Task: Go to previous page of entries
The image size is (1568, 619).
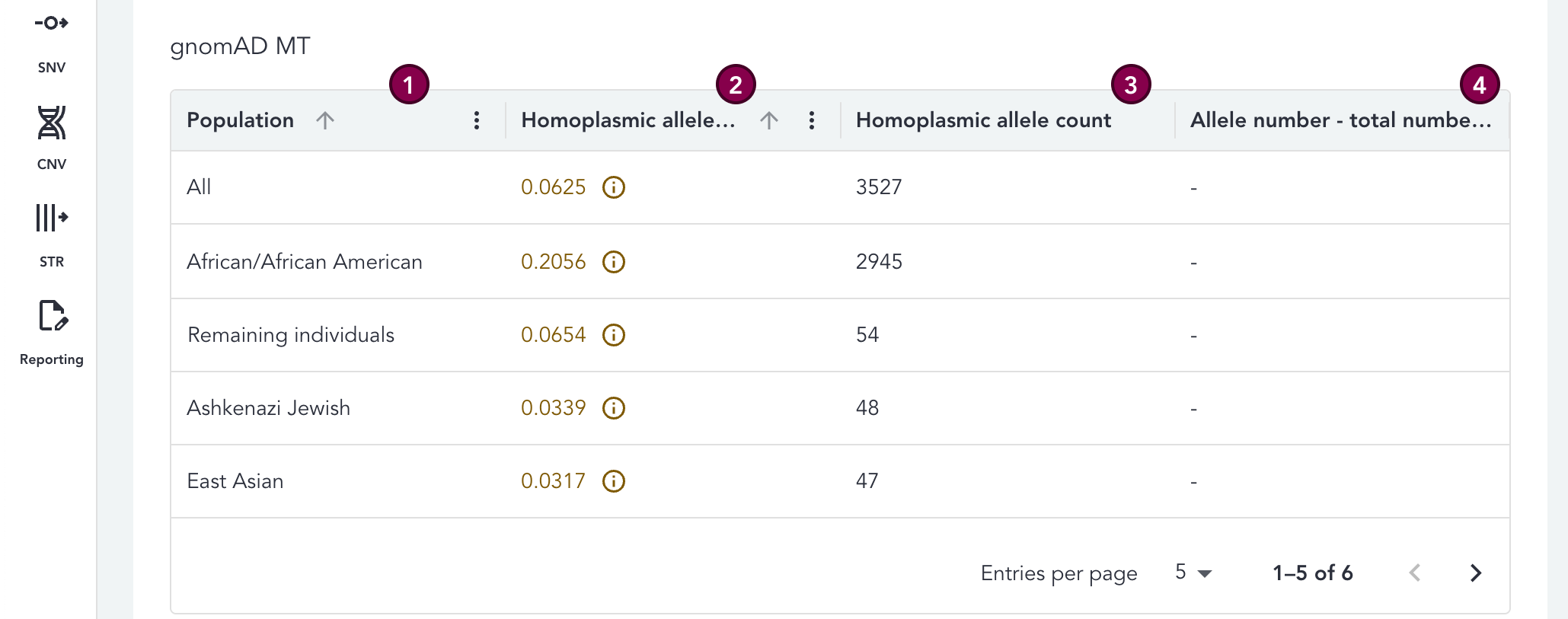Action: (1415, 573)
